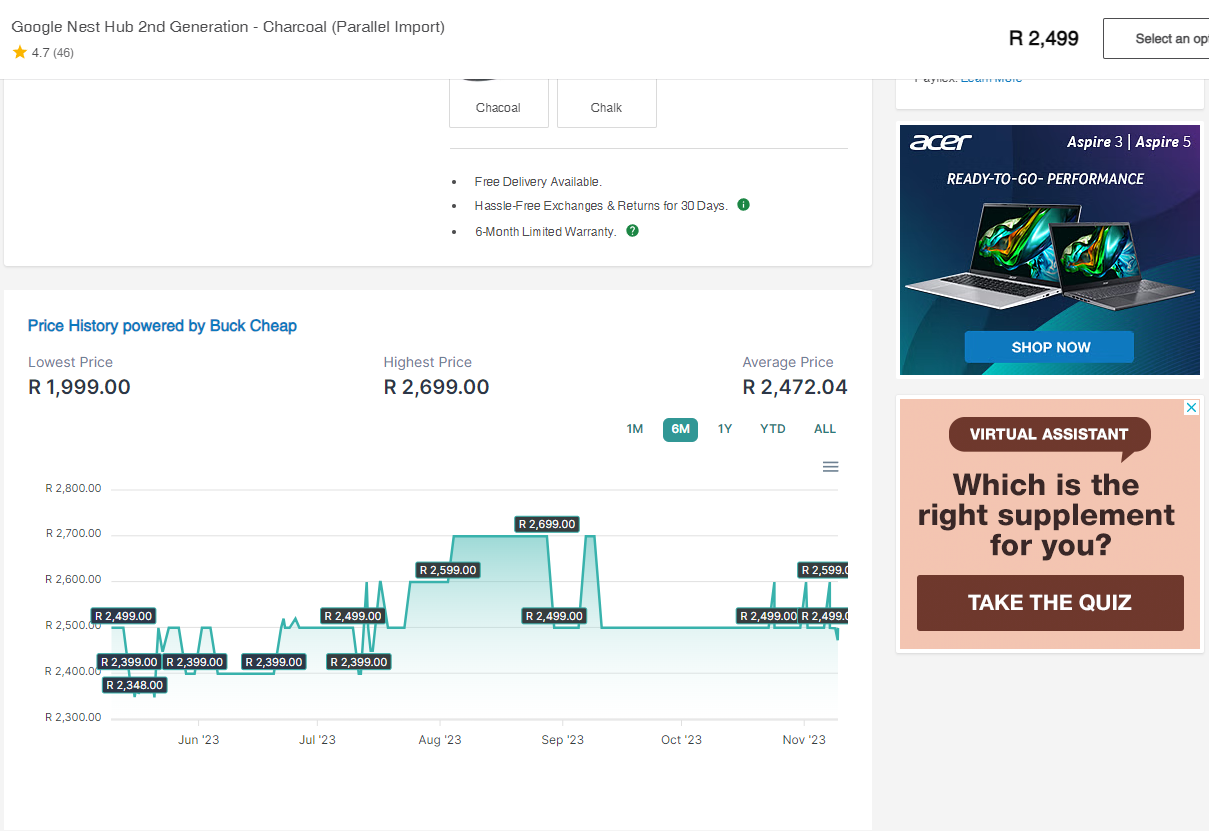Click SHOP NOW in the Acer ad
Screen dimensions: 1209x831
pos(1049,347)
